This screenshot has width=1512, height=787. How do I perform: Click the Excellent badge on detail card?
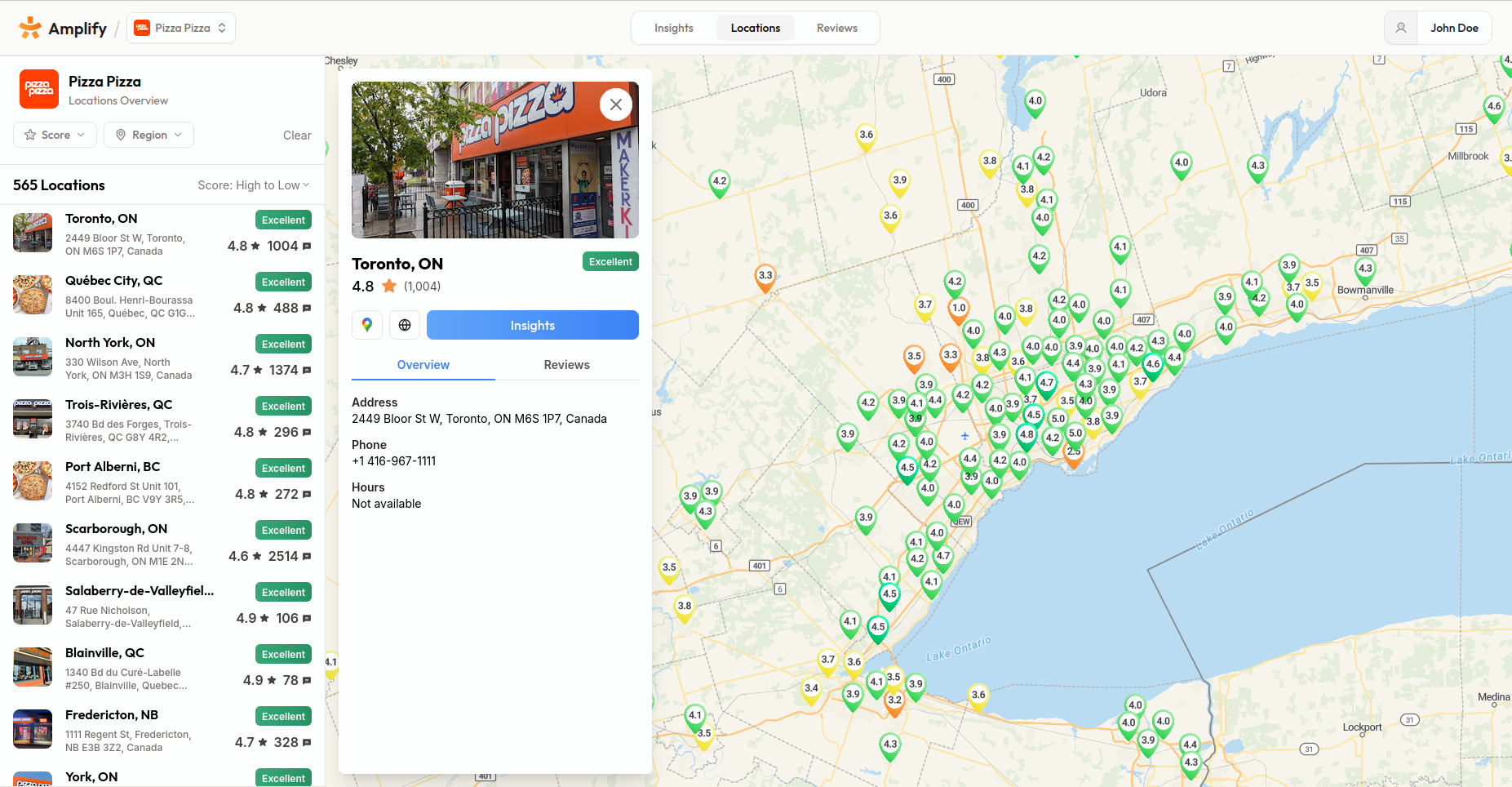[610, 262]
